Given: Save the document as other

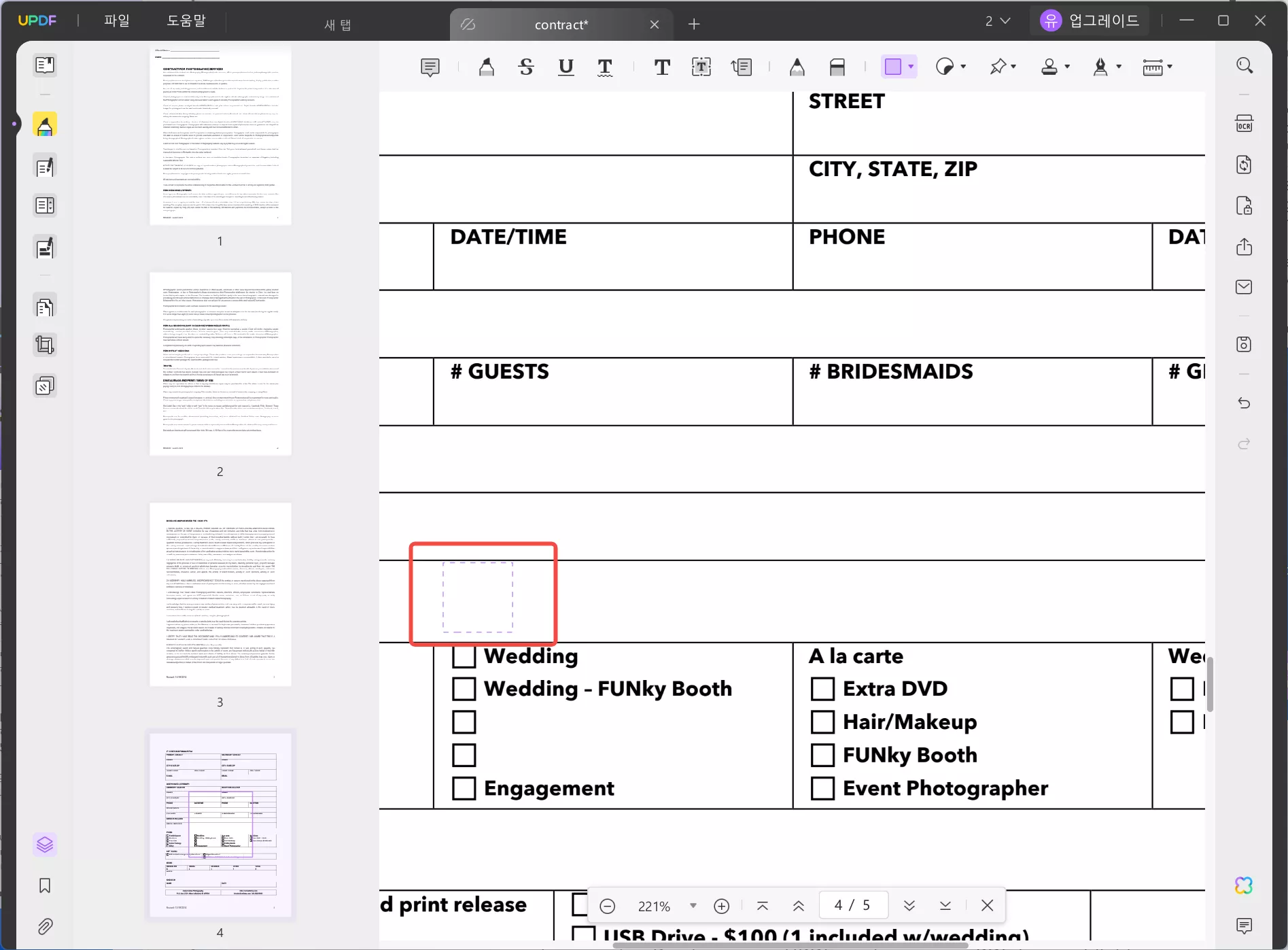Looking at the screenshot, I should 1245,344.
